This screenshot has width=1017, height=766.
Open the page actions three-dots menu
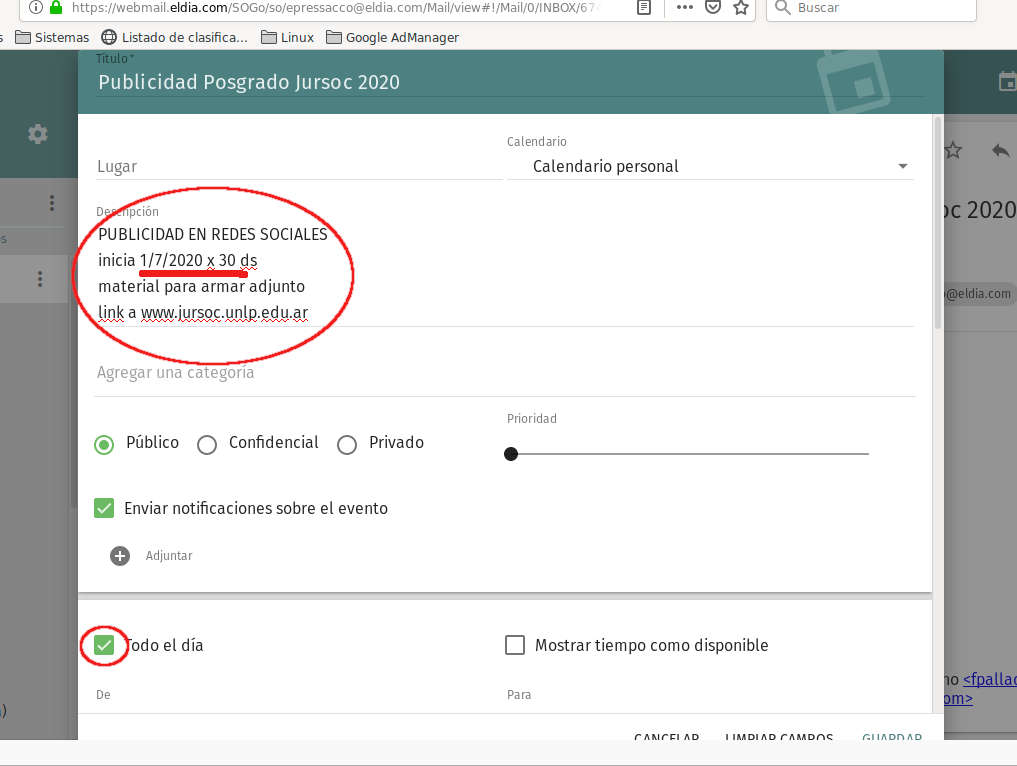685,8
